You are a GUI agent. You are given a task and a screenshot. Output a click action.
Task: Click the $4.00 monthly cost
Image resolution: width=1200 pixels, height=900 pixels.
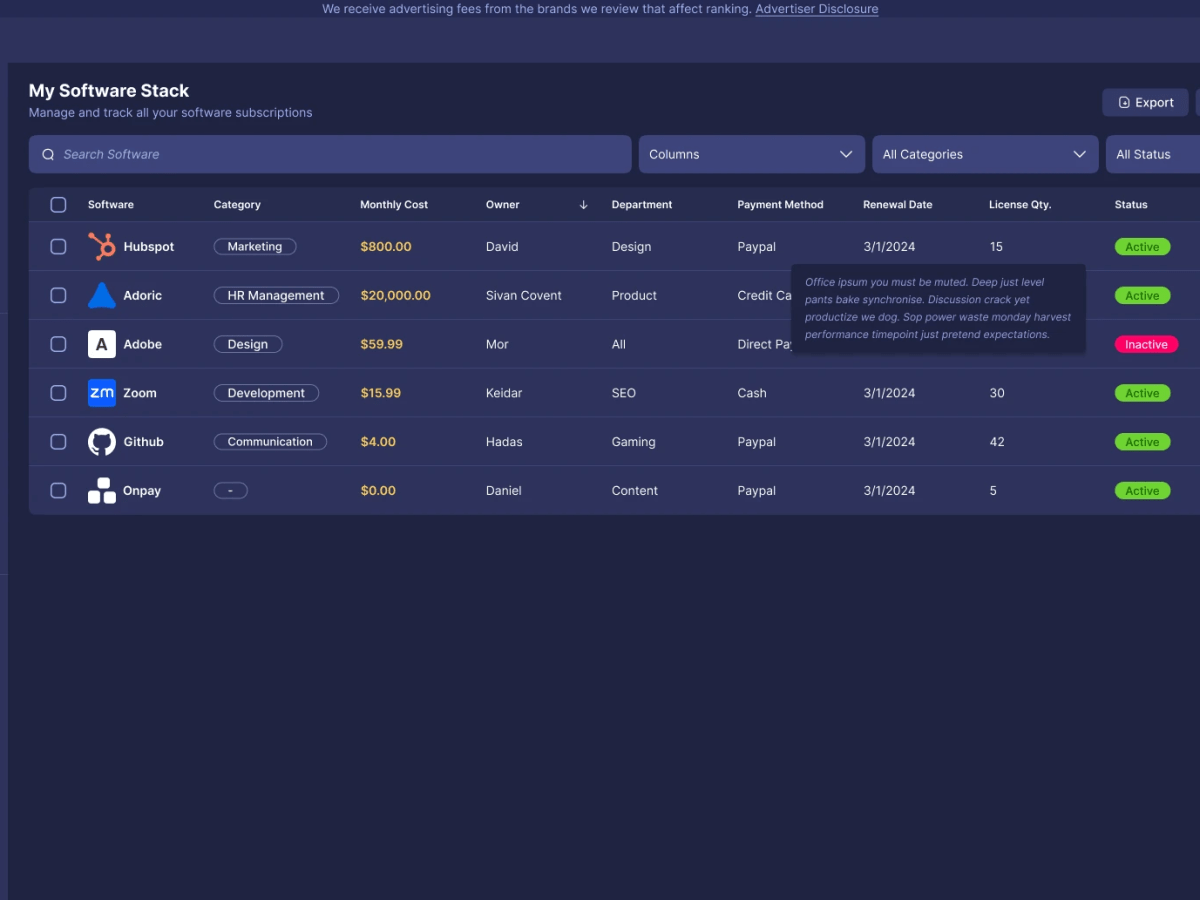point(378,442)
